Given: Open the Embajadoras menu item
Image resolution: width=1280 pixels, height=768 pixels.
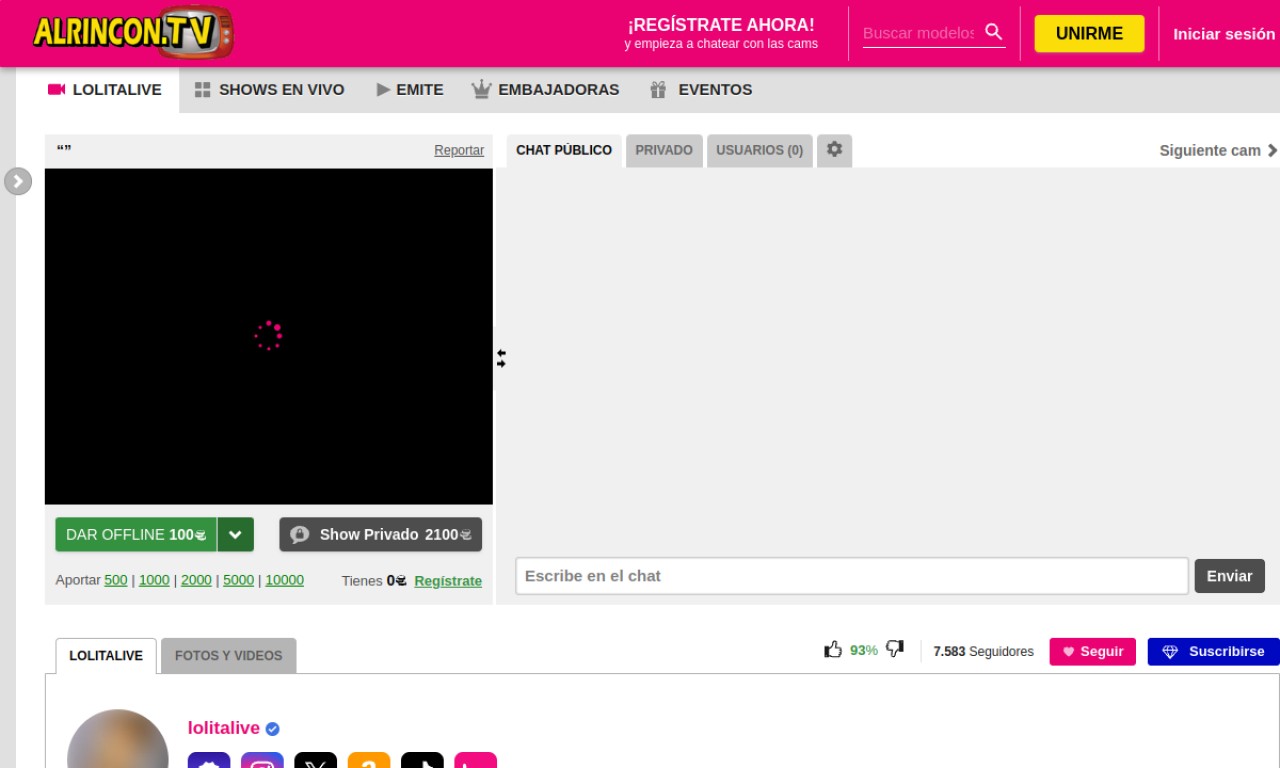Looking at the screenshot, I should tap(545, 90).
